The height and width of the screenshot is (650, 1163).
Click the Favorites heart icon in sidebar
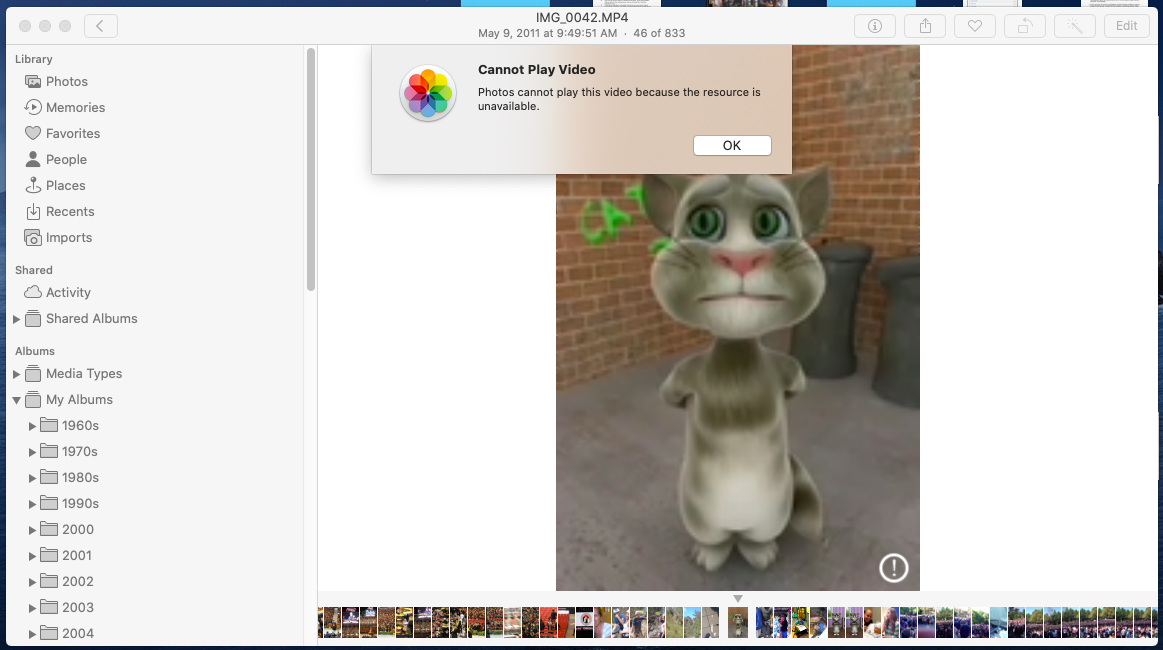(33, 134)
